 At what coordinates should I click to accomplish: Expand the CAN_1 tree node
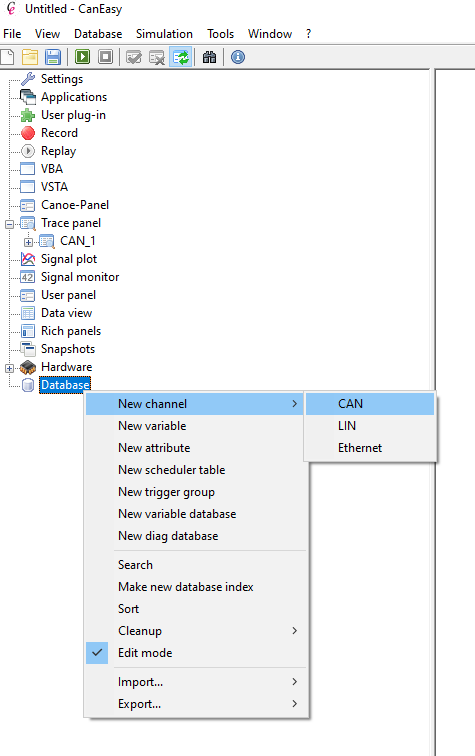click(28, 242)
